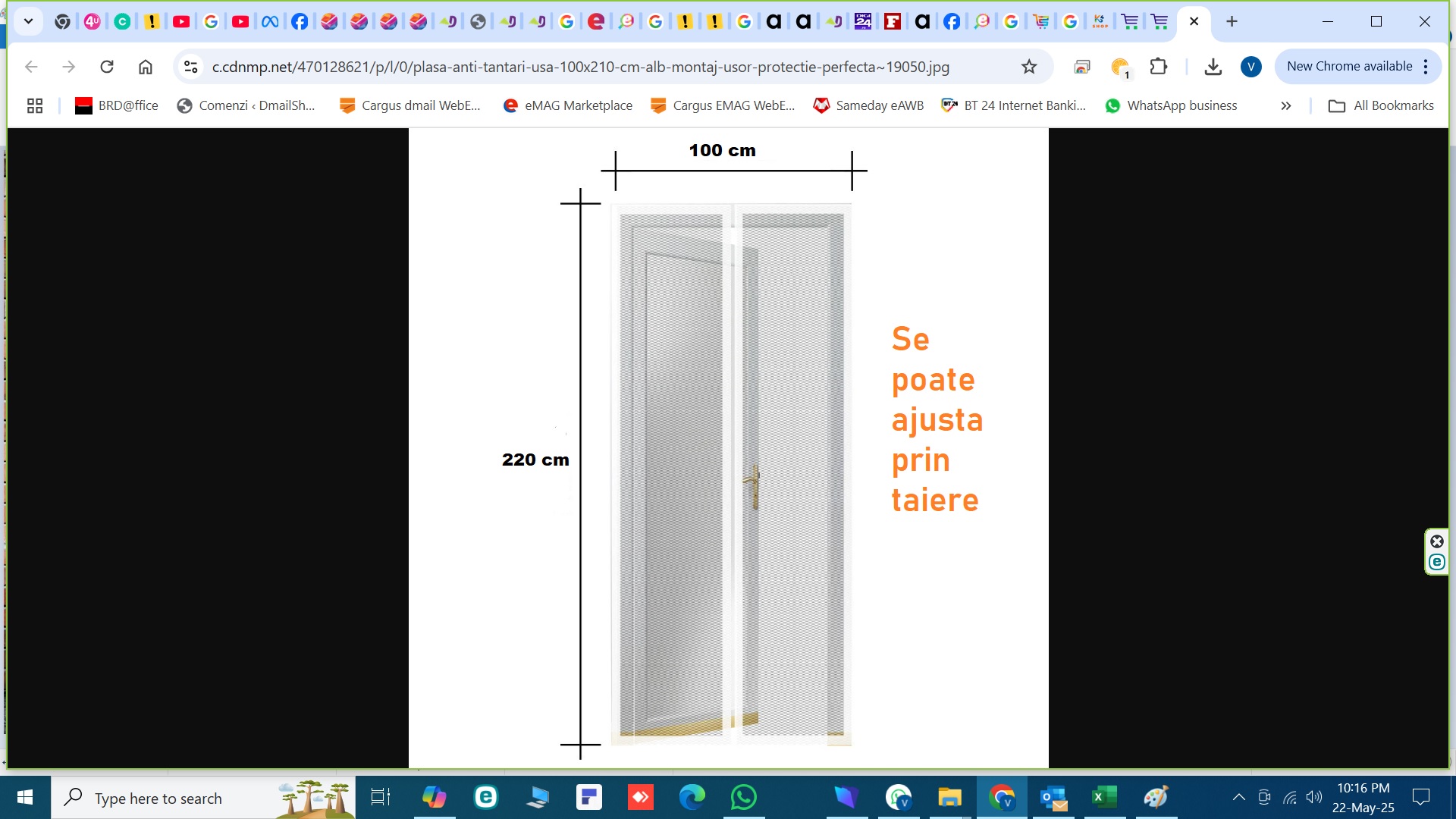Open File Explorer from taskbar
Screen dimensions: 1456x819
coord(949,798)
